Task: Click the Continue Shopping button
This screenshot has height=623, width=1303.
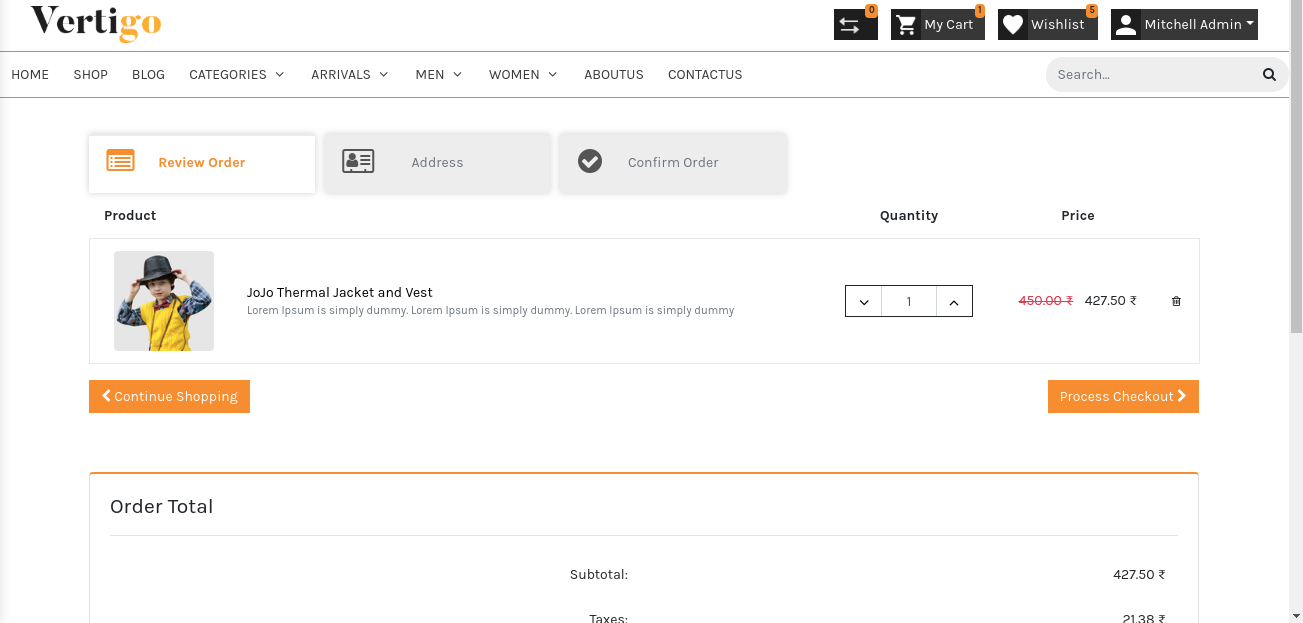Action: point(169,396)
